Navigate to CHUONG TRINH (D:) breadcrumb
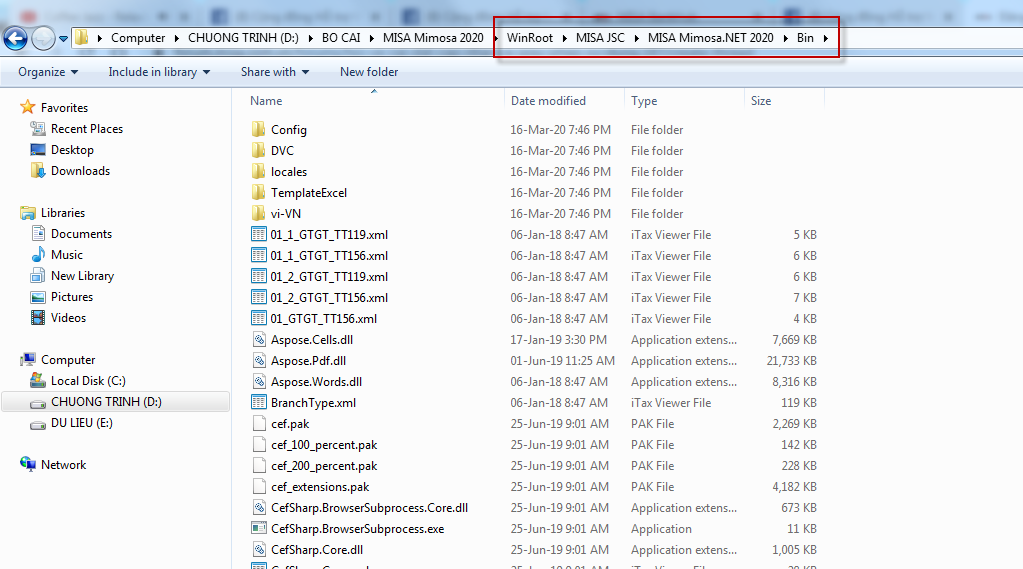Screen dimensions: 1023x569 (x=243, y=38)
